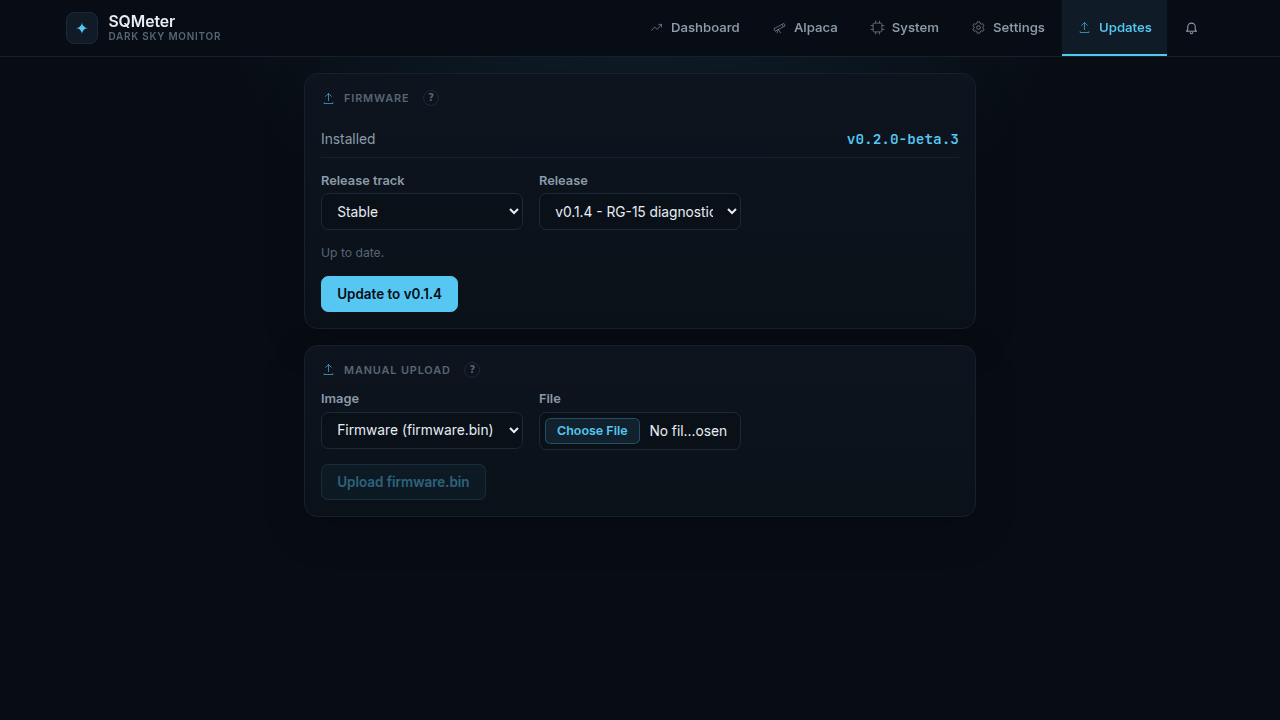Image resolution: width=1280 pixels, height=720 pixels.
Task: Click the help icon next to Firmware
Action: [x=431, y=98]
